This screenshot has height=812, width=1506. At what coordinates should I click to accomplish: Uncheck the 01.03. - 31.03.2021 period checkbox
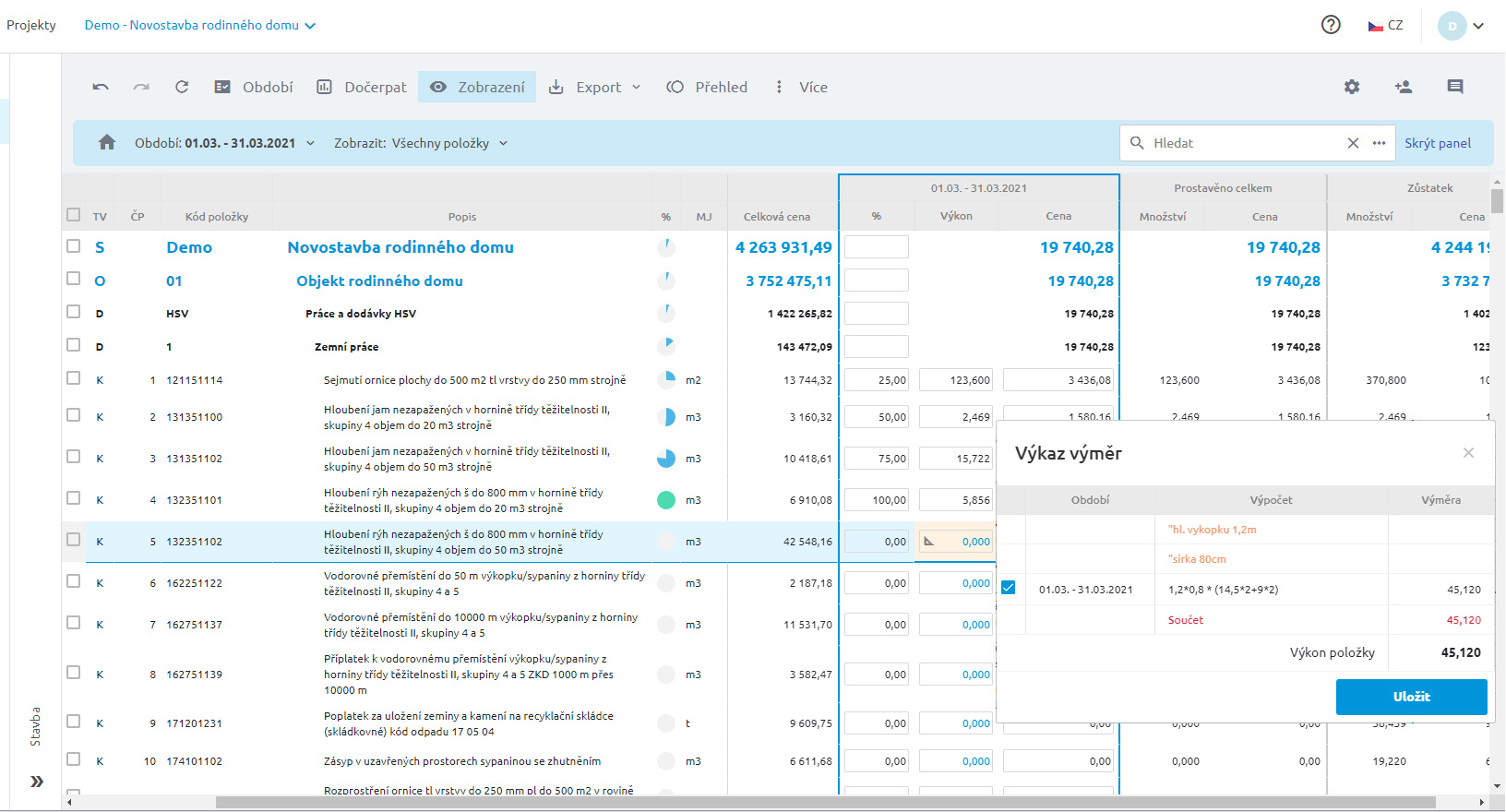pos(1009,588)
